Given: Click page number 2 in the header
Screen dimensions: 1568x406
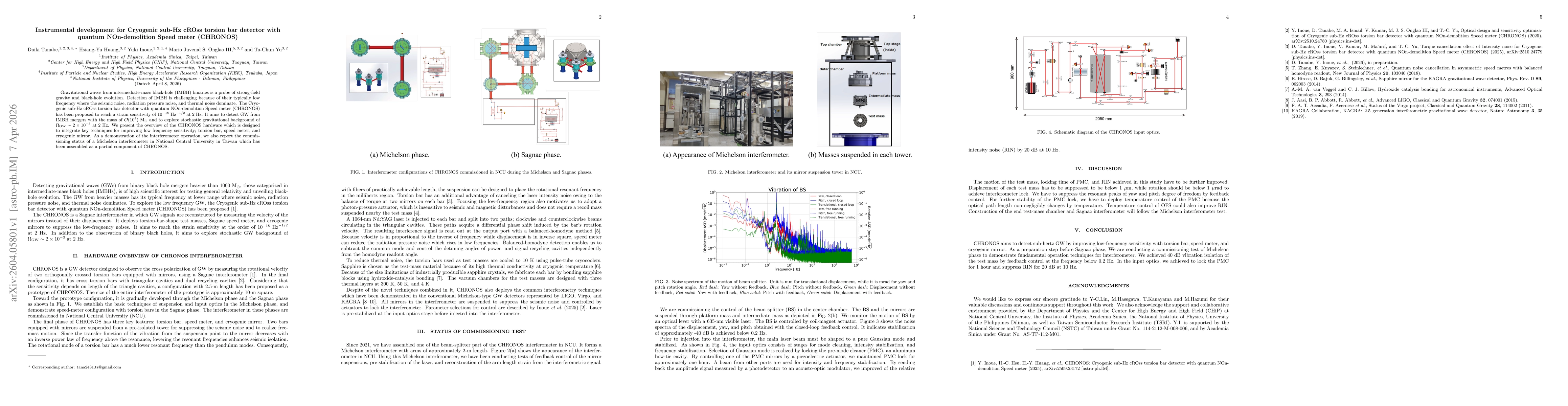Looking at the screenshot, I should click(600, 17).
